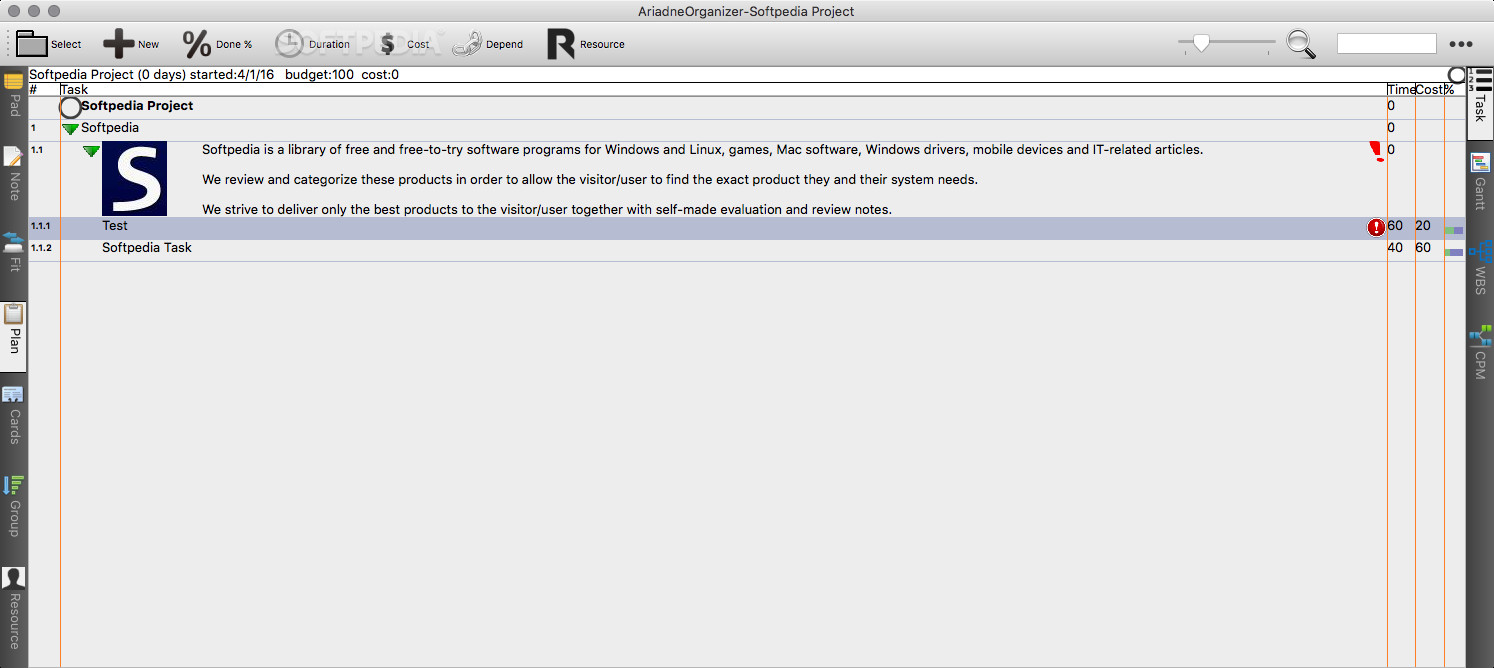Open the three-dots more options menu
Screen dimensions: 1494x668
(1461, 44)
